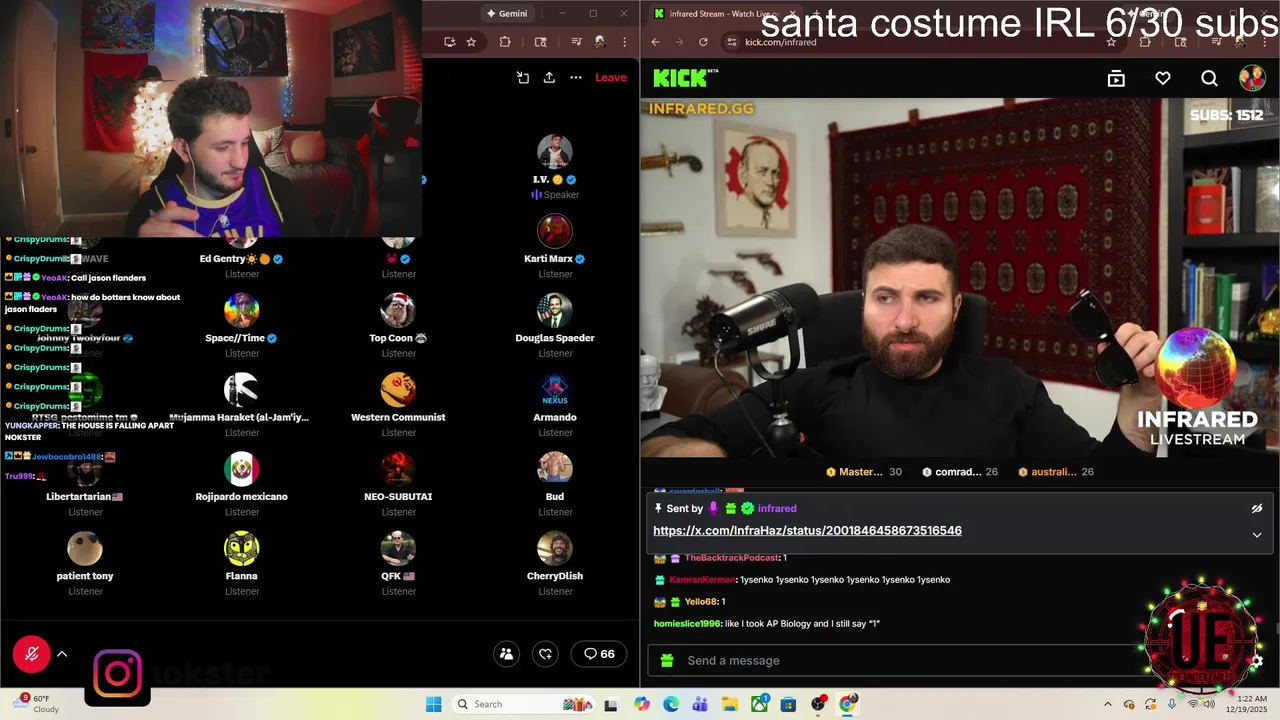The height and width of the screenshot is (720, 1280).
Task: Expand the caret next to the microphone
Action: 62,654
